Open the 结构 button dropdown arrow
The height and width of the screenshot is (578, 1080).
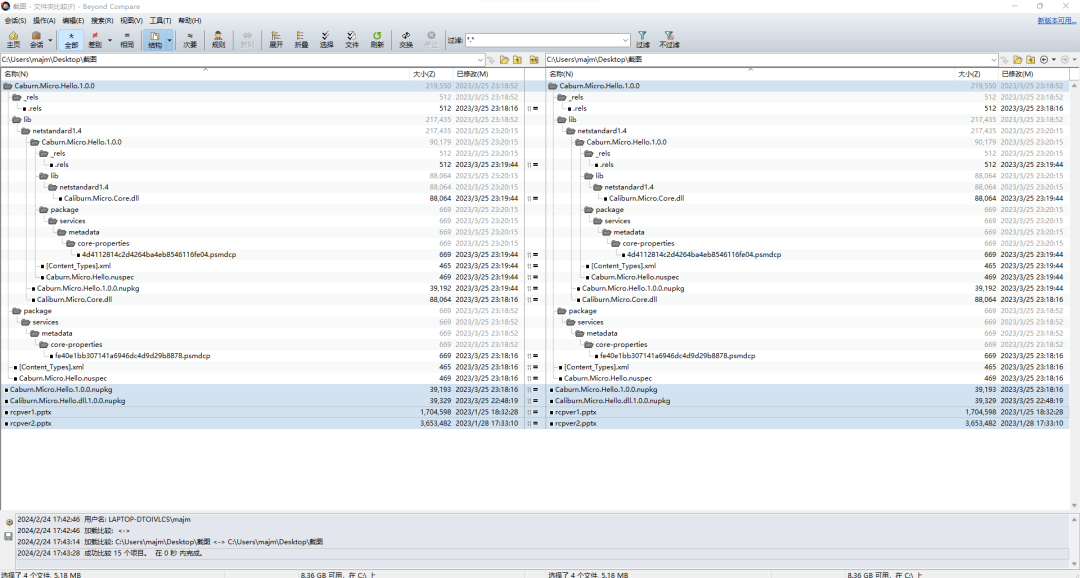click(169, 40)
